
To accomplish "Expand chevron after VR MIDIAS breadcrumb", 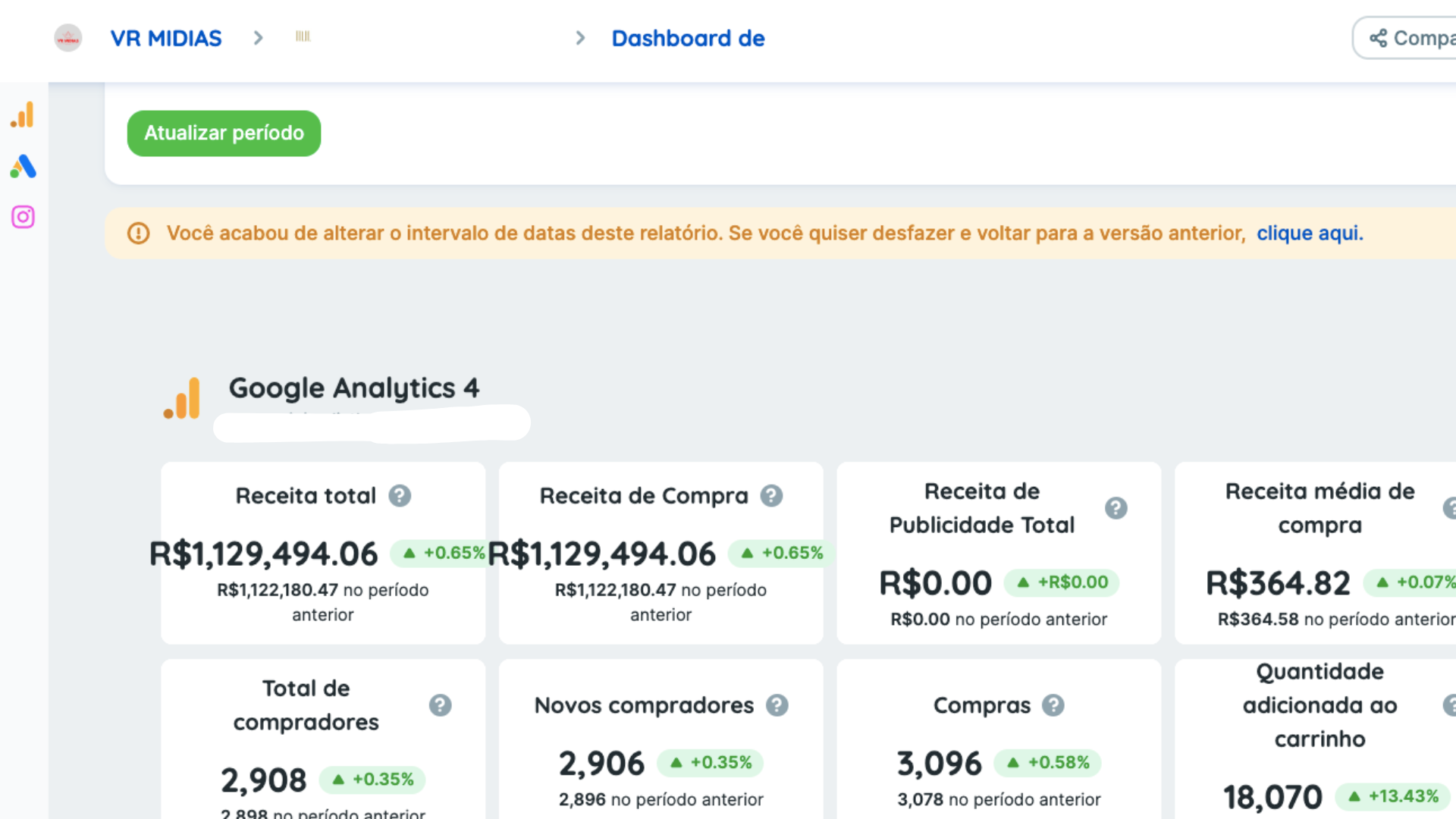I will [258, 38].
